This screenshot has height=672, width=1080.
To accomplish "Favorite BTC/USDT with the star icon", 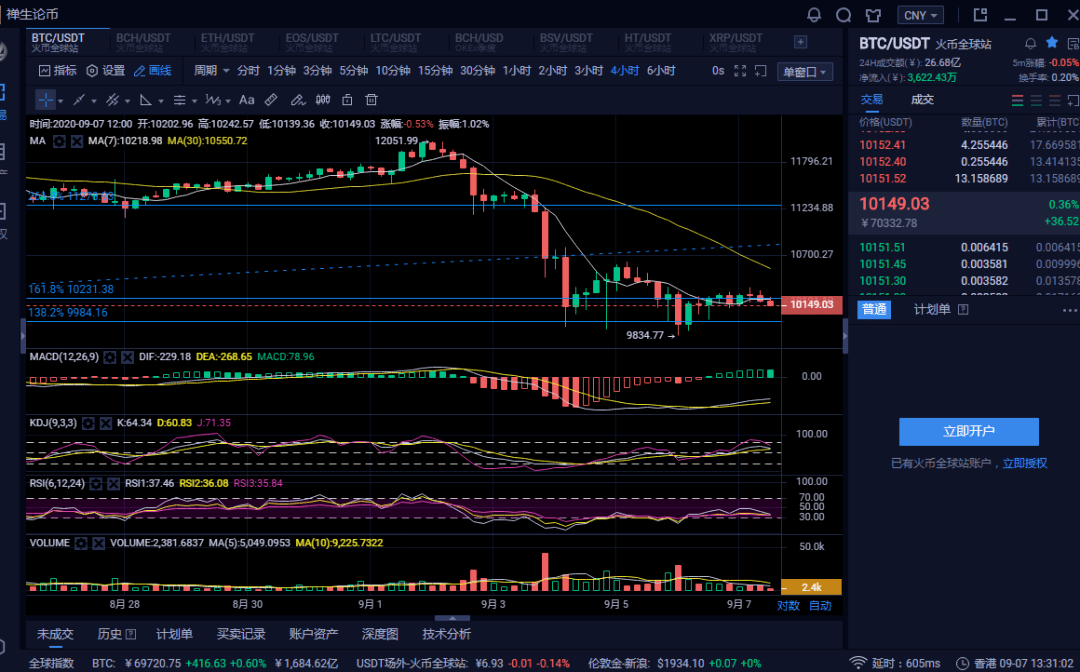I will click(1052, 43).
